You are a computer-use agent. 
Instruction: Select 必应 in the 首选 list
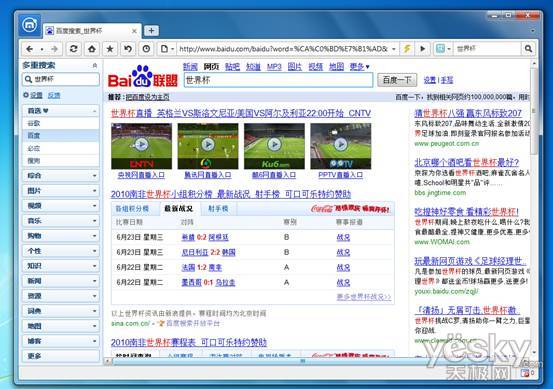point(61,148)
